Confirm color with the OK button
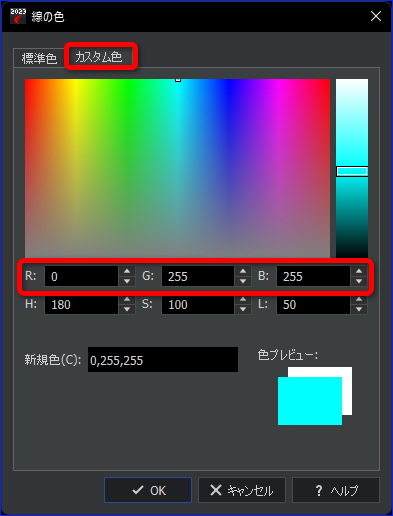The height and width of the screenshot is (516, 393). point(148,490)
